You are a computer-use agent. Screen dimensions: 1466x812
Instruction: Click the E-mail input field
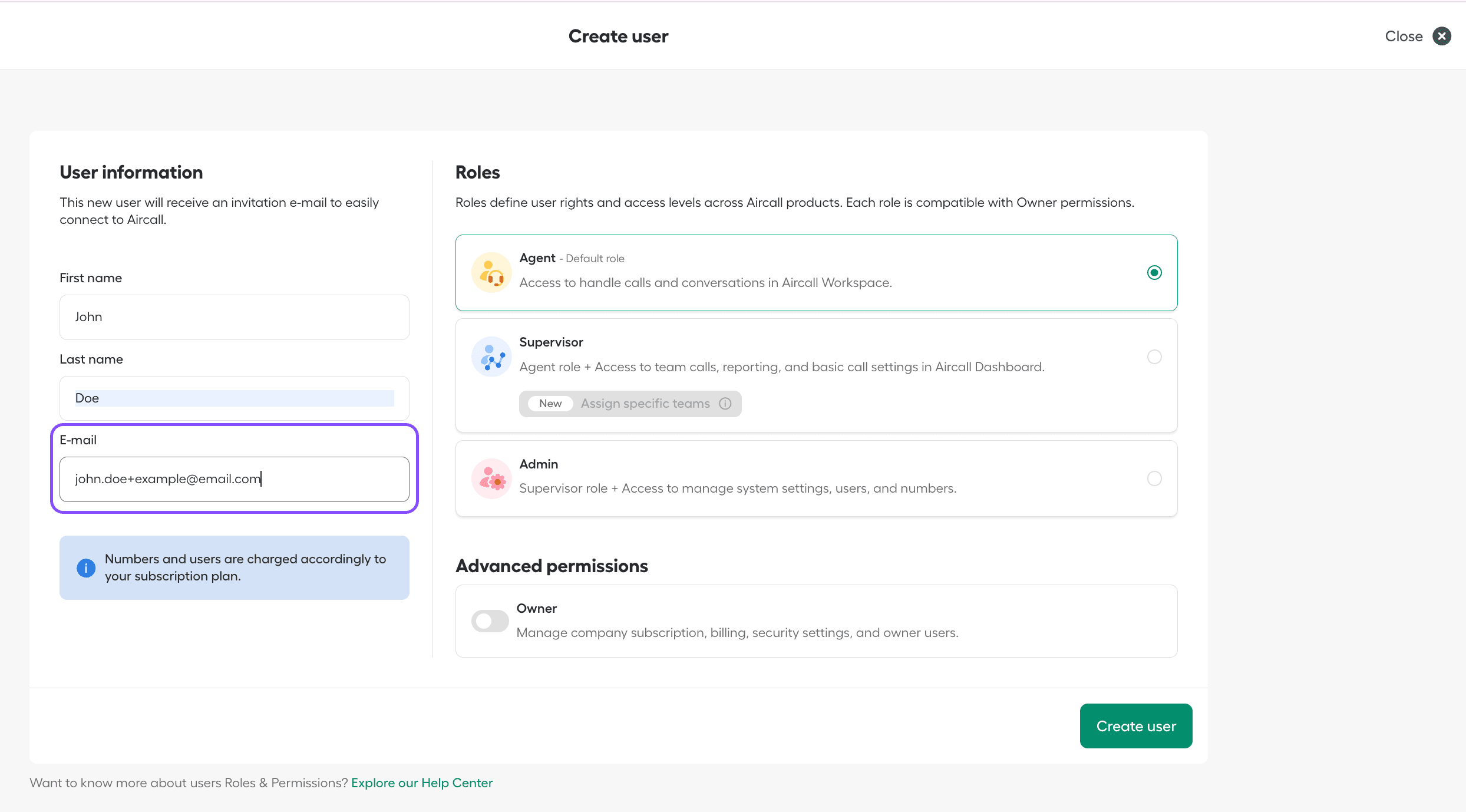(x=234, y=479)
